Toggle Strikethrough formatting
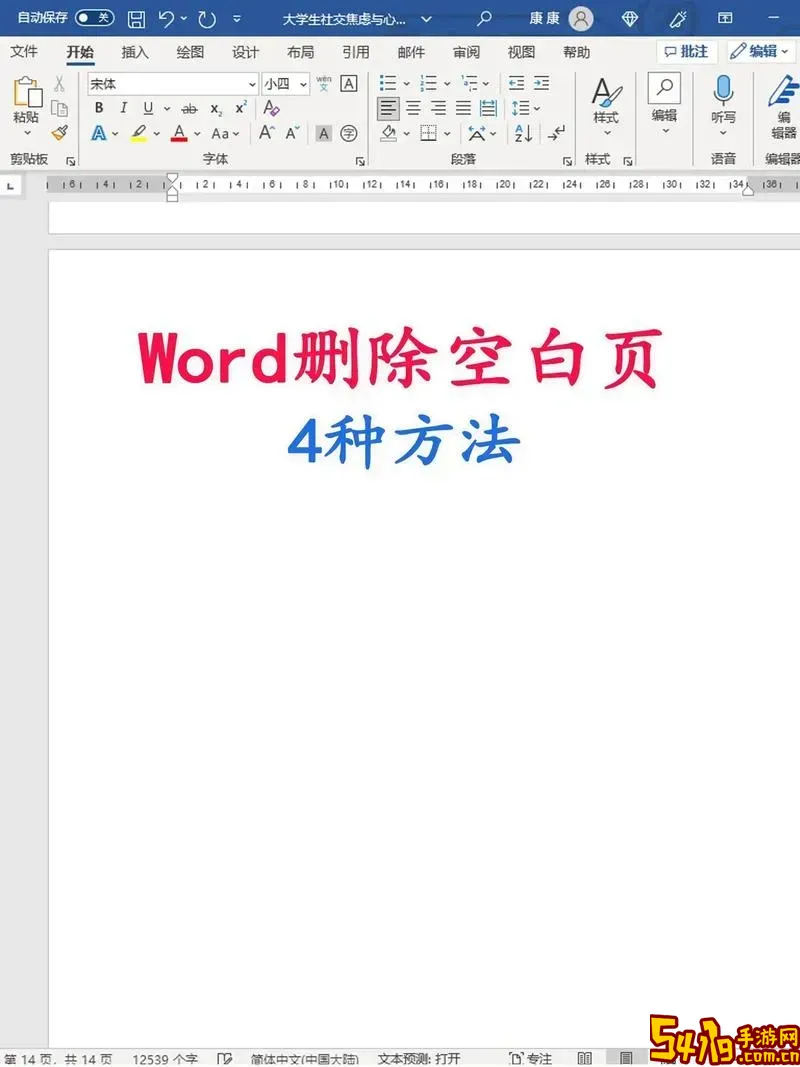 click(190, 109)
